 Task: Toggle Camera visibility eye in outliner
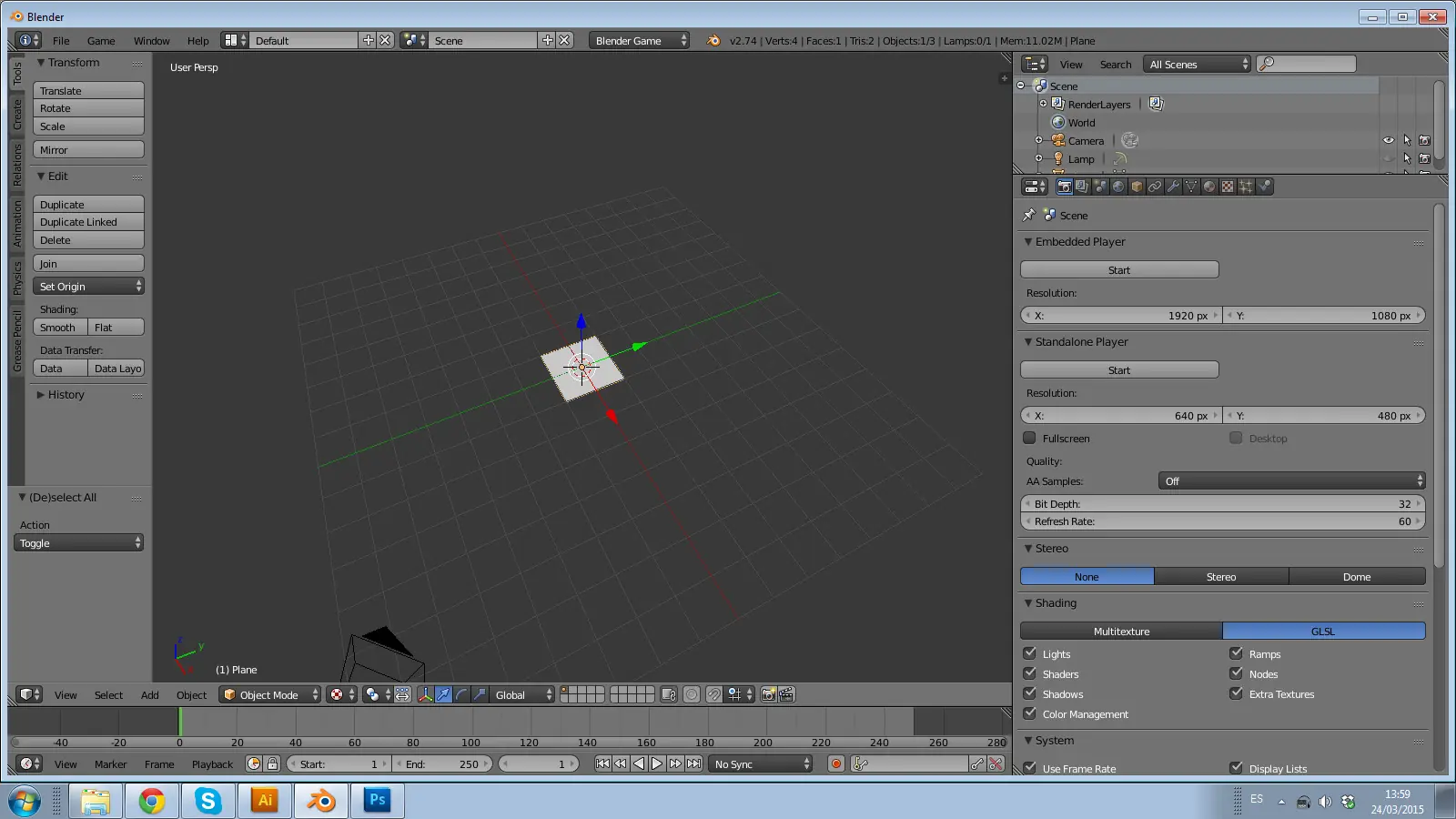(x=1389, y=140)
